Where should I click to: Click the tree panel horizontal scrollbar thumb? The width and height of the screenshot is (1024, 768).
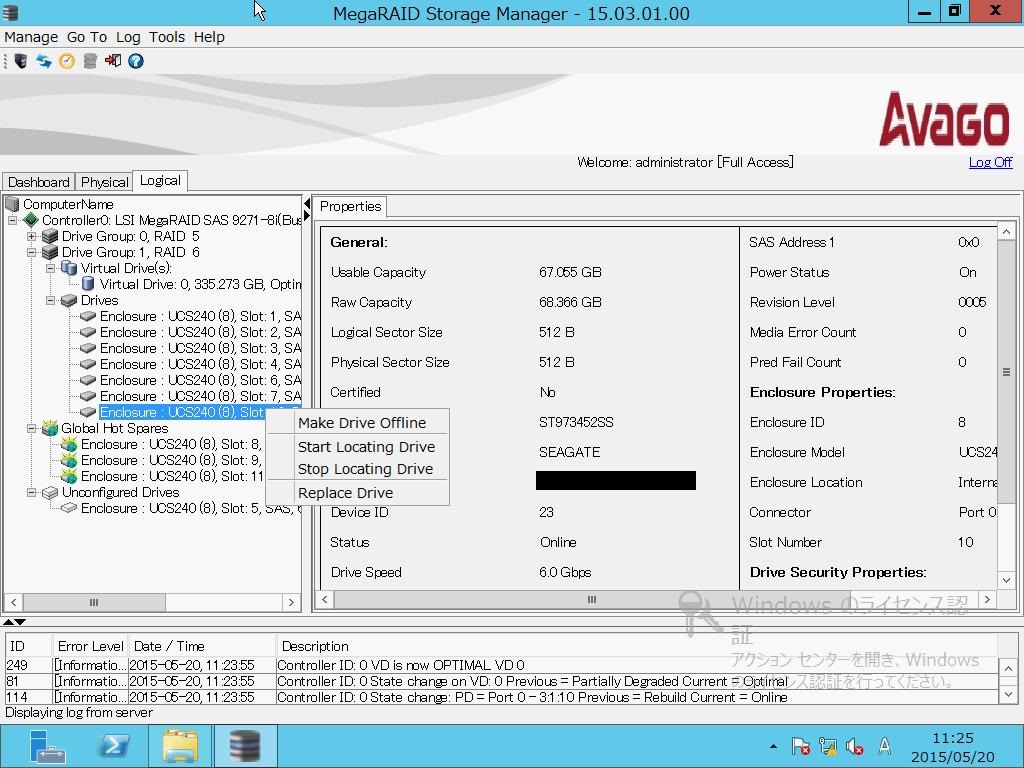[x=94, y=602]
